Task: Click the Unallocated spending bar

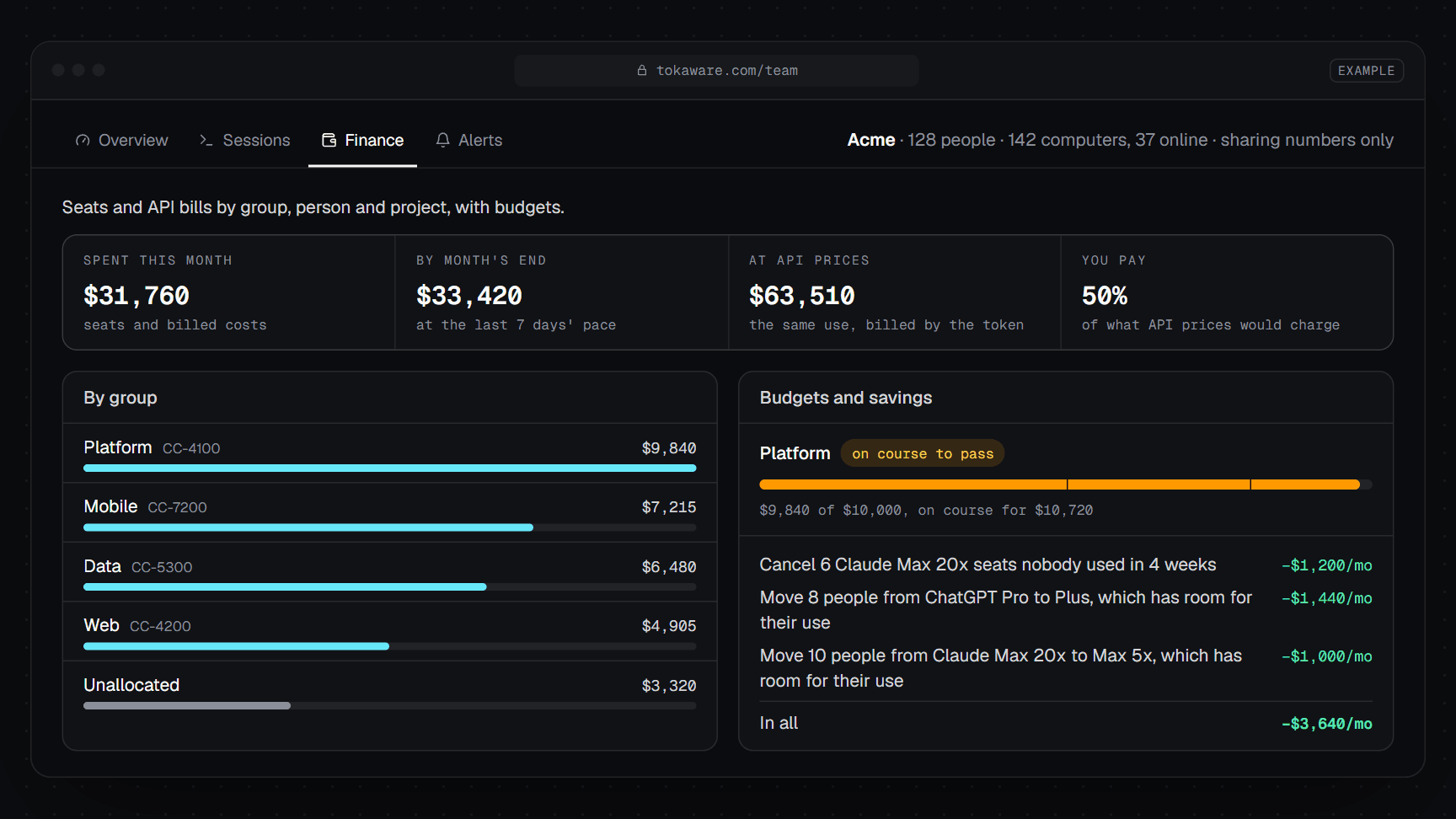Action: (390, 706)
